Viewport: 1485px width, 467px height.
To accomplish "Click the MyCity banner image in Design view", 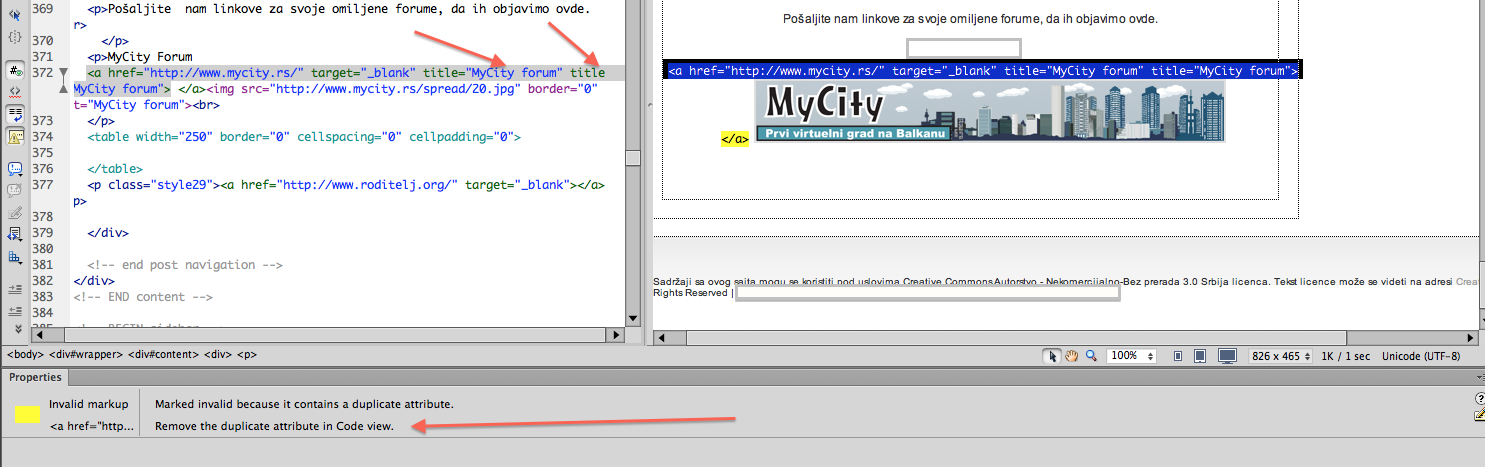I will click(x=990, y=112).
